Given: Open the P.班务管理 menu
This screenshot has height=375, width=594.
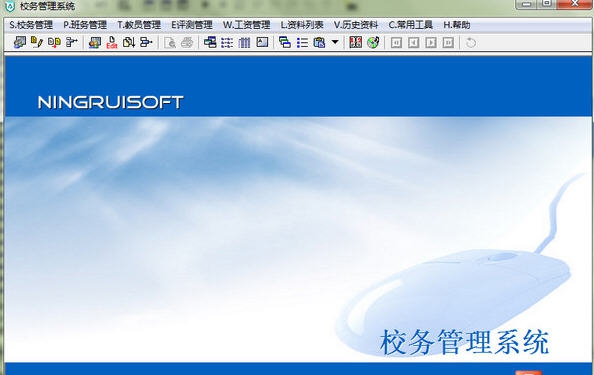Looking at the screenshot, I should coord(85,25).
